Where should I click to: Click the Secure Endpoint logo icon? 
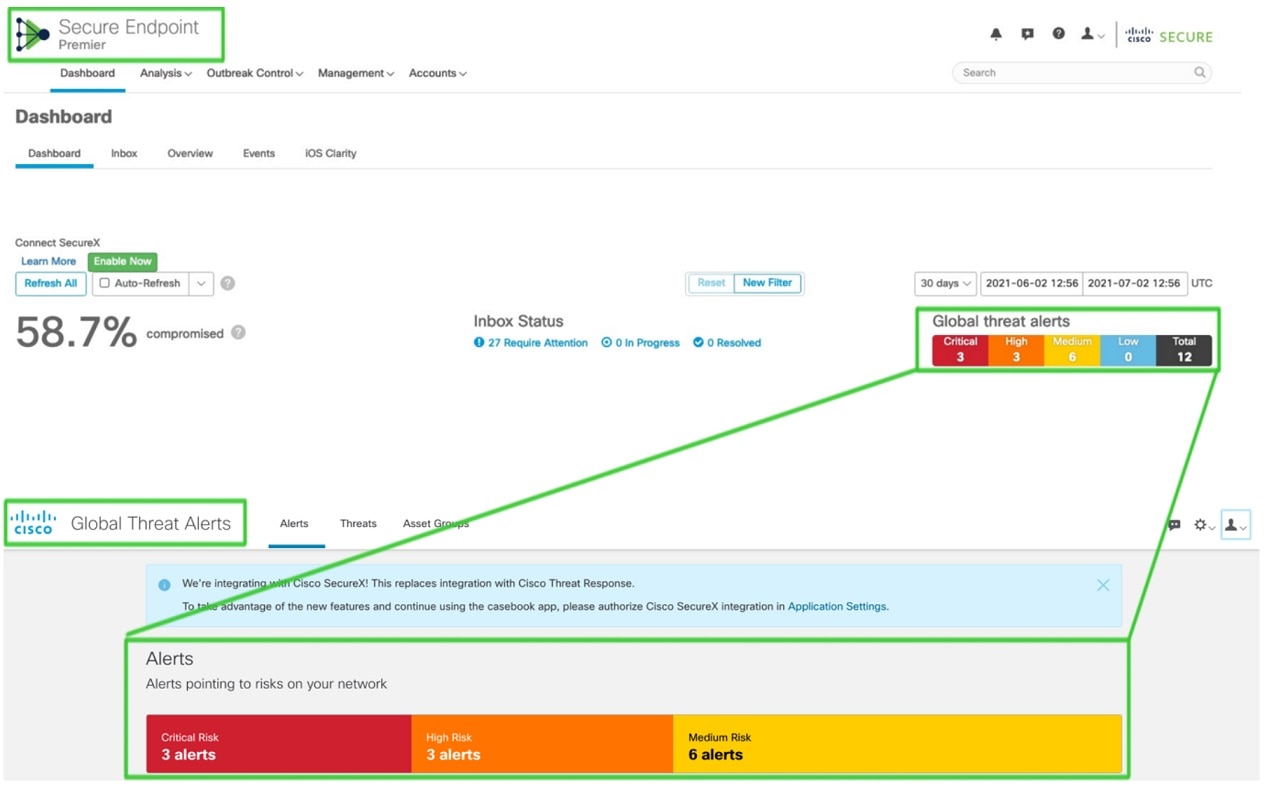pyautogui.click(x=33, y=35)
